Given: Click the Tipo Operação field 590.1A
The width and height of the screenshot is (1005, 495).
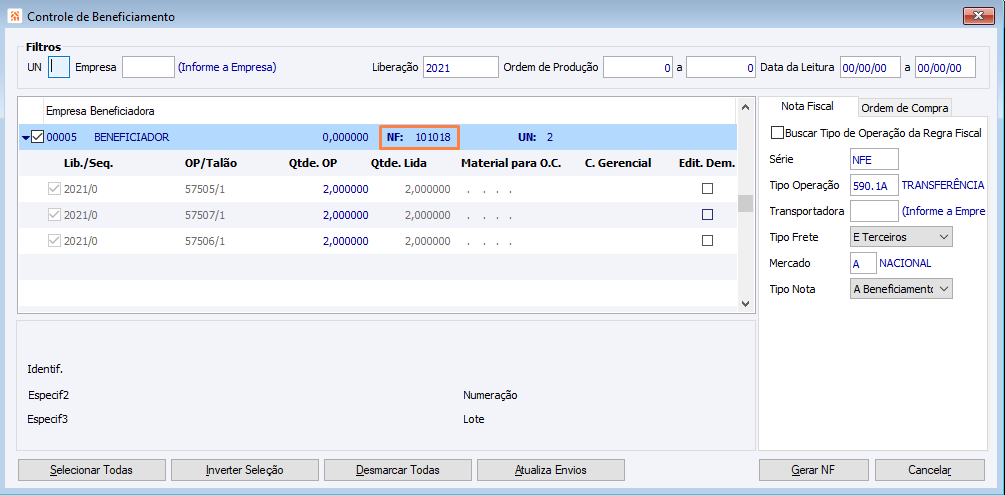Looking at the screenshot, I should pos(874,185).
